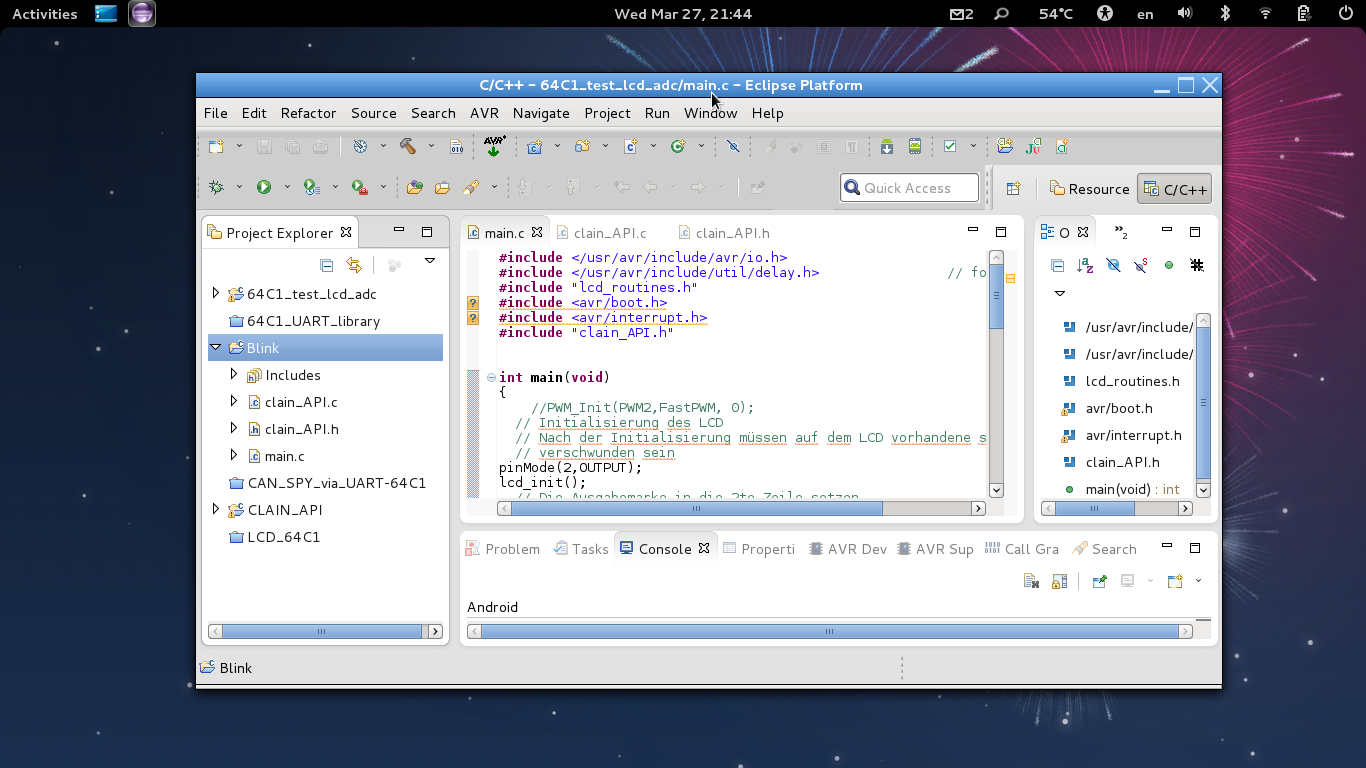Click the New file wizard icon
The height and width of the screenshot is (768, 1366).
coord(216,146)
